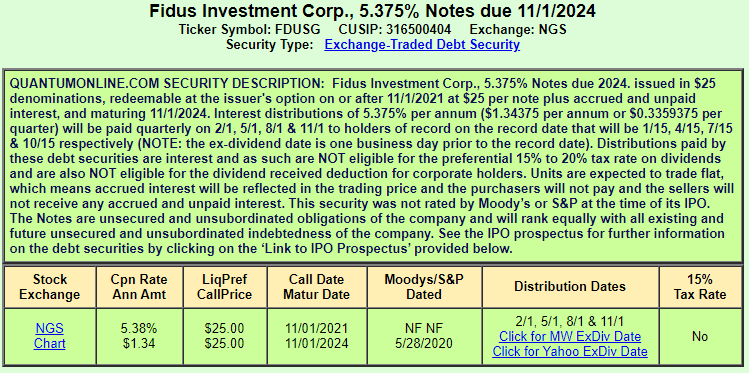
Task: Select the Distribution Dates column header
Action: (x=570, y=287)
